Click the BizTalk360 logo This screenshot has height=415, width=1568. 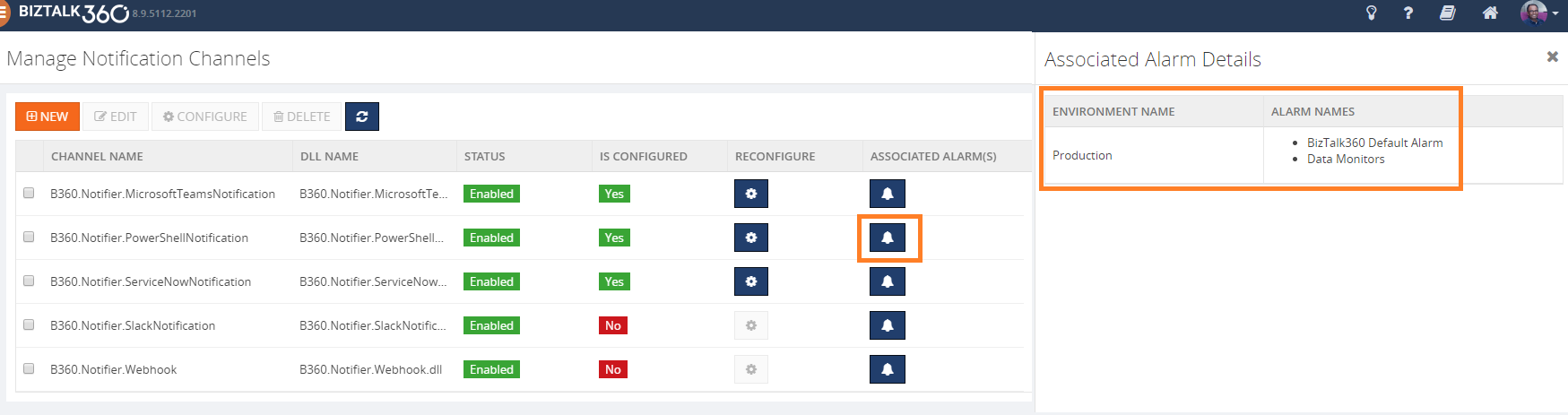click(x=74, y=13)
